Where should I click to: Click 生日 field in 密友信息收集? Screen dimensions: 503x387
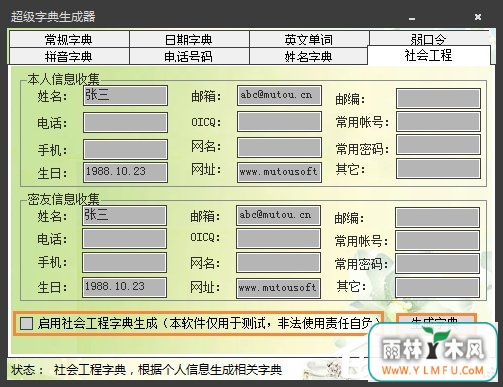coord(124,287)
